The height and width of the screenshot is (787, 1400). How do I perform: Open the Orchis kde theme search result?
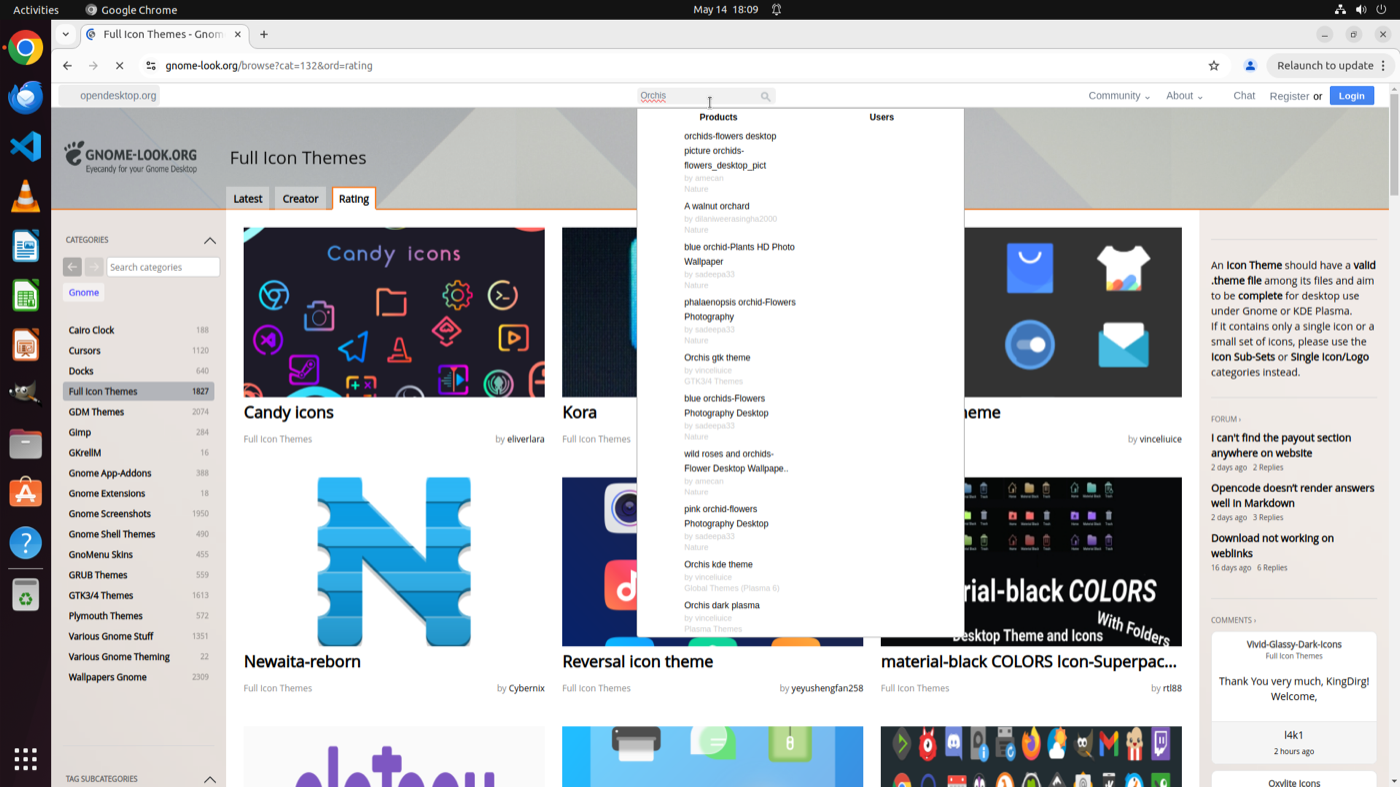click(718, 565)
